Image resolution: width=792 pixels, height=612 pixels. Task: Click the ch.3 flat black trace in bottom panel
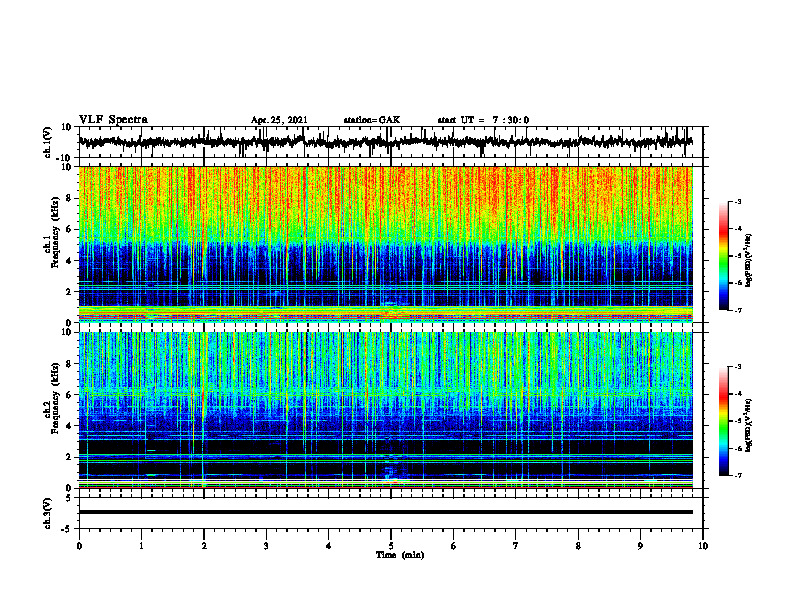[x=385, y=512]
